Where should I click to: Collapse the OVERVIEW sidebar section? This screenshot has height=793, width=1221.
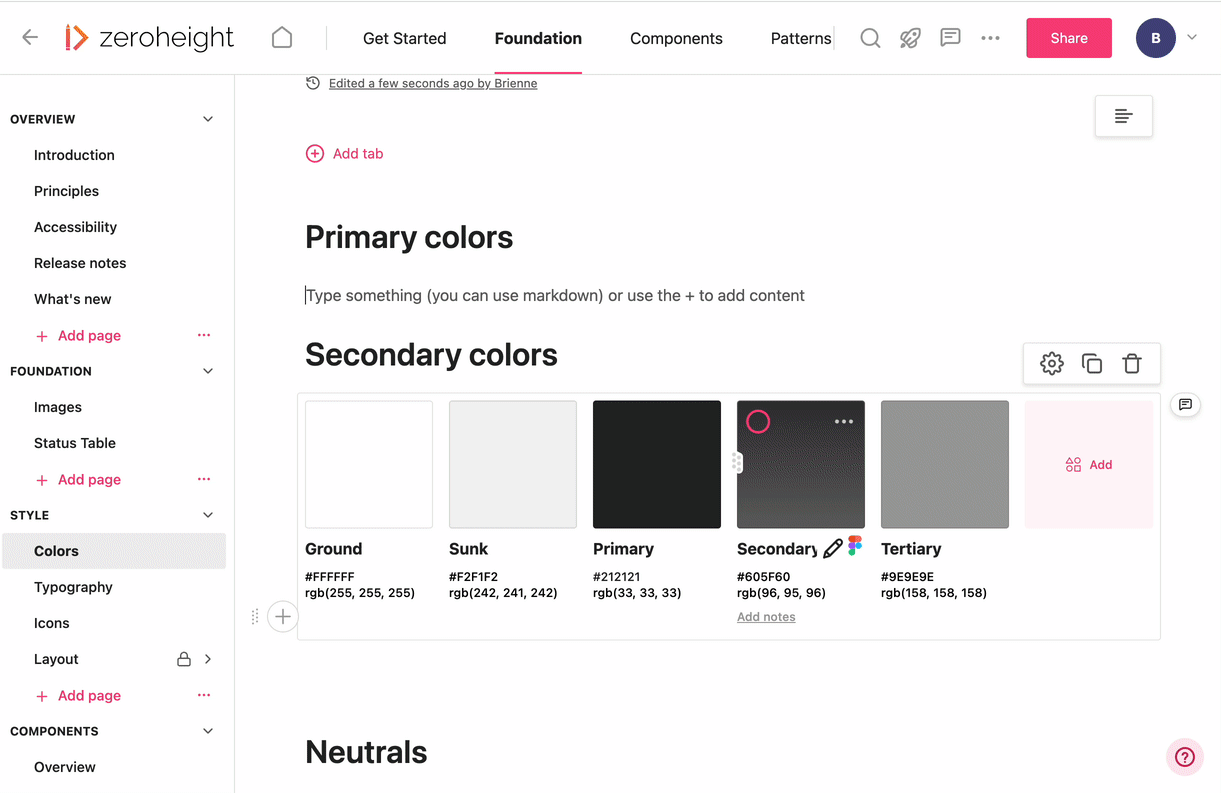point(208,119)
